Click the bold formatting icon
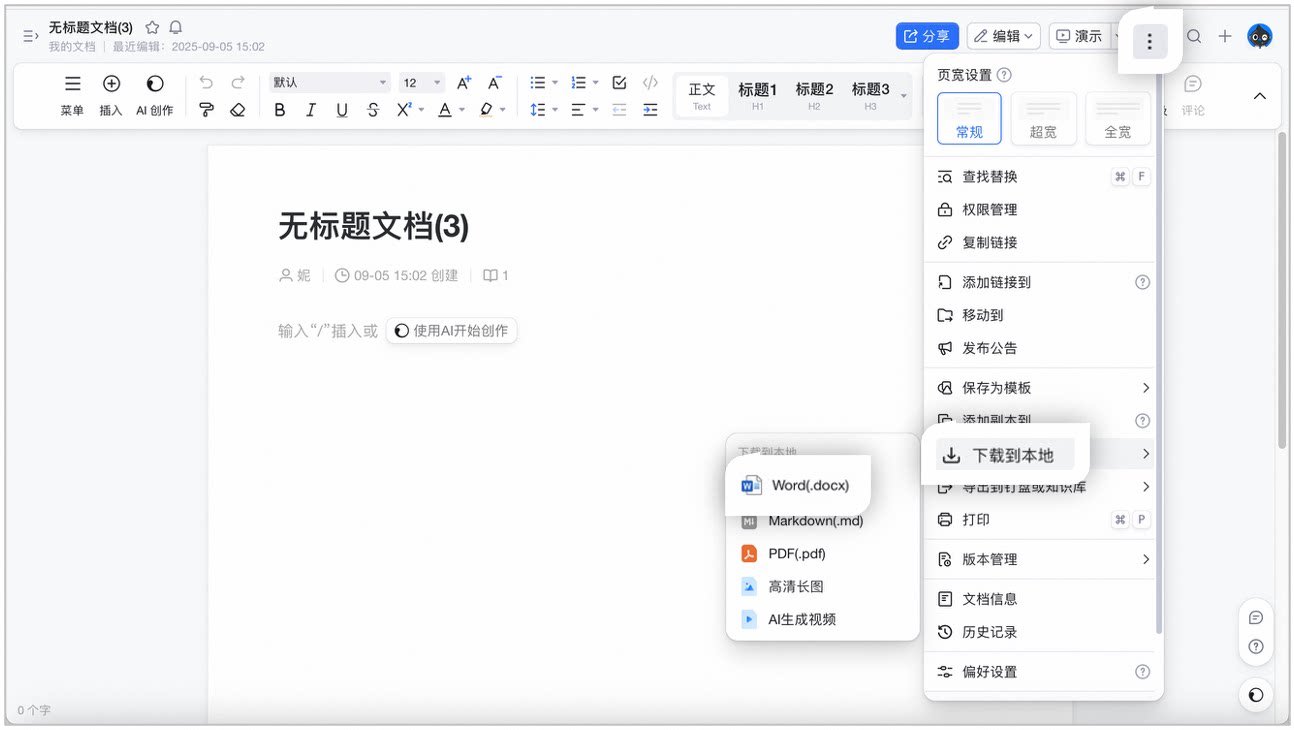1294x730 pixels. (x=280, y=110)
